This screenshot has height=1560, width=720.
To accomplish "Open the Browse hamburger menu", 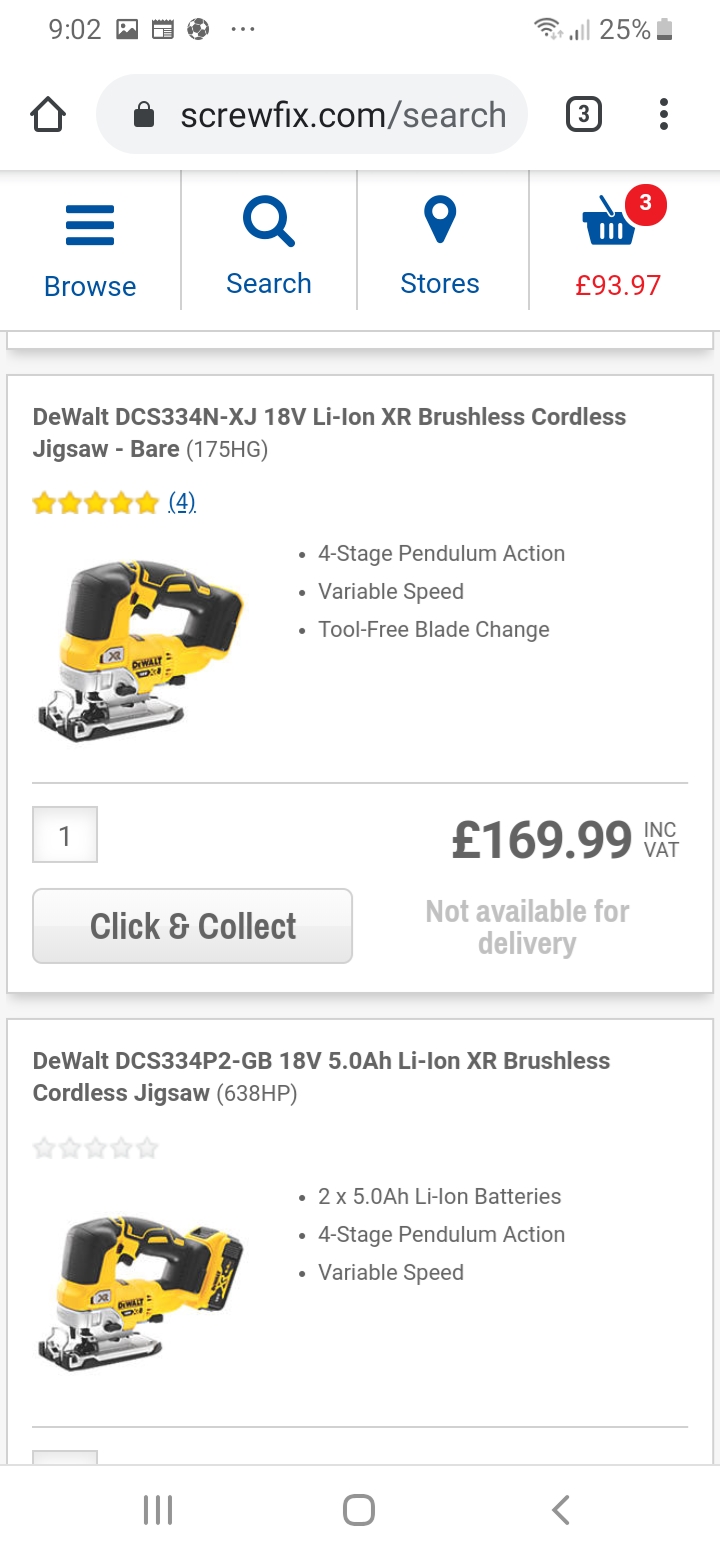I will click(x=90, y=226).
